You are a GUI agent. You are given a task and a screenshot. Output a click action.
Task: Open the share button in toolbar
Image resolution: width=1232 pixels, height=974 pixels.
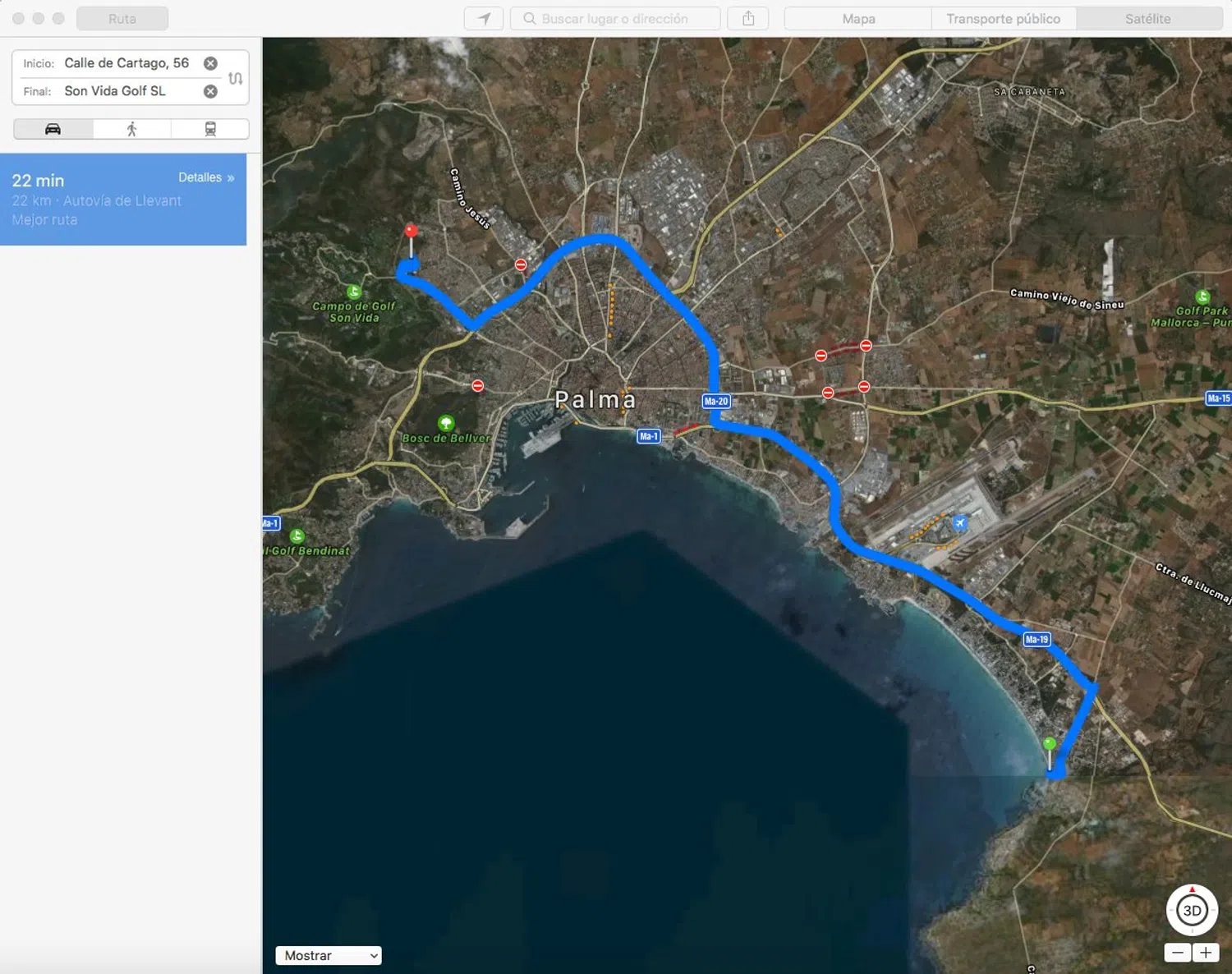pyautogui.click(x=748, y=18)
